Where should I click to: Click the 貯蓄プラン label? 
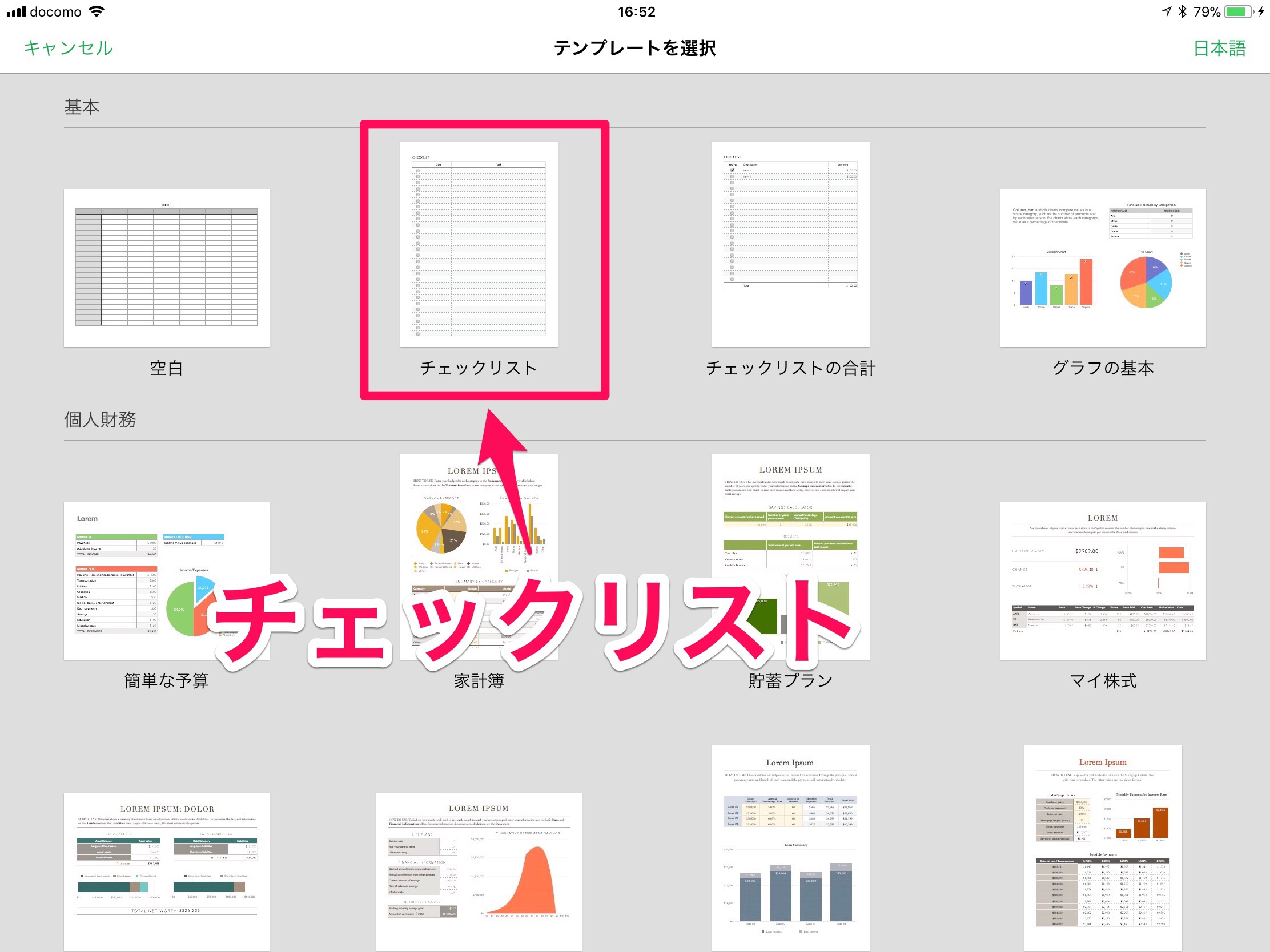pyautogui.click(x=790, y=680)
